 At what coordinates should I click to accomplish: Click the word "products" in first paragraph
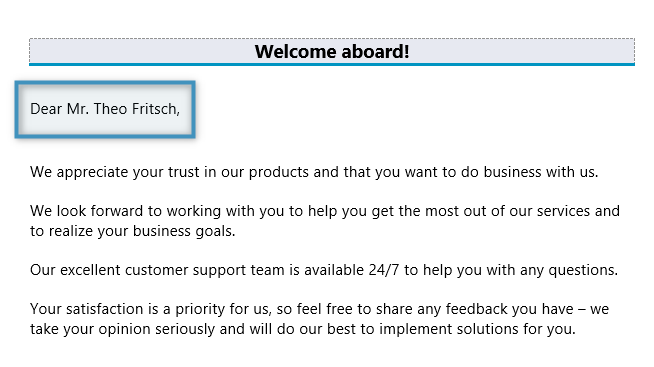(x=279, y=172)
